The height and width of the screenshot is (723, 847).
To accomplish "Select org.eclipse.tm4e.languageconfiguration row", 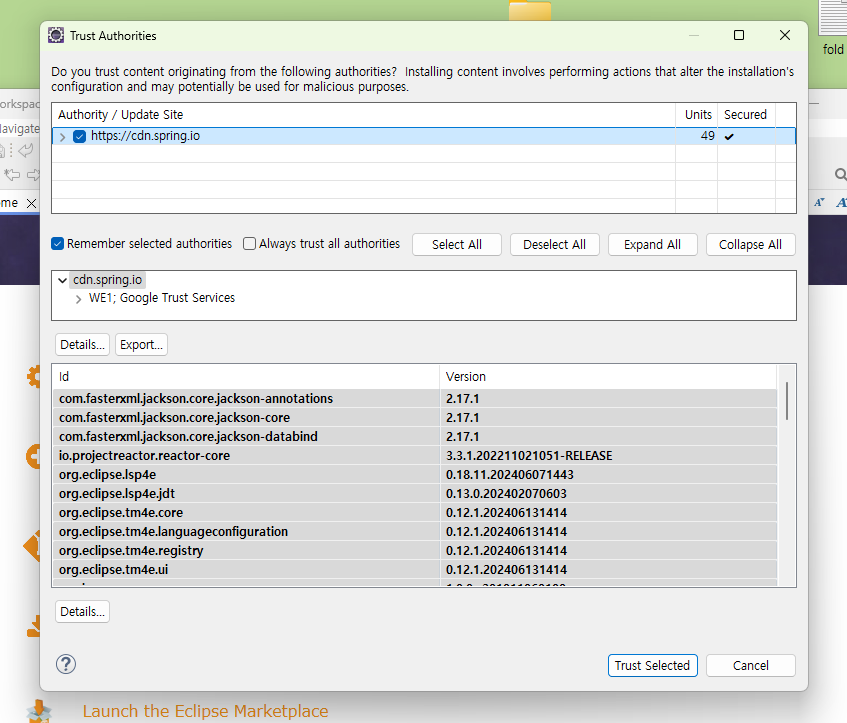I will 414,531.
